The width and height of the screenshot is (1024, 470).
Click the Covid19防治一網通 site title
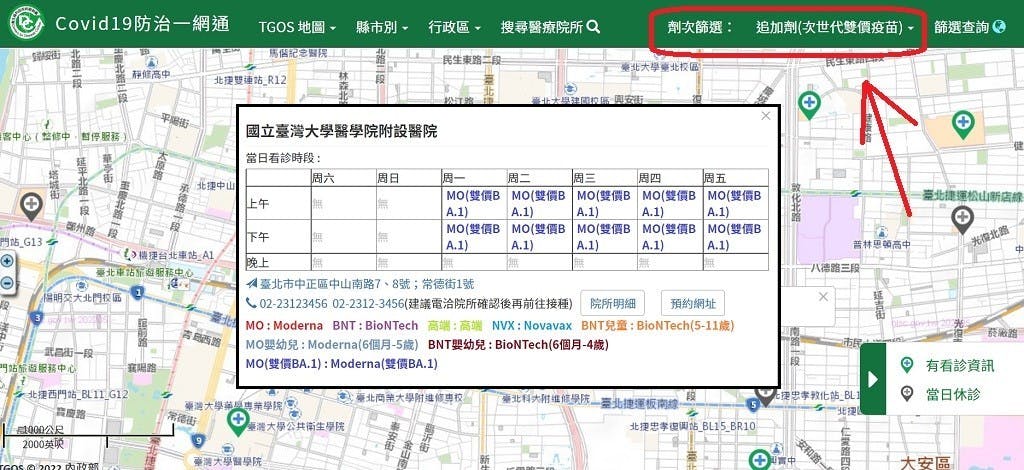142,24
